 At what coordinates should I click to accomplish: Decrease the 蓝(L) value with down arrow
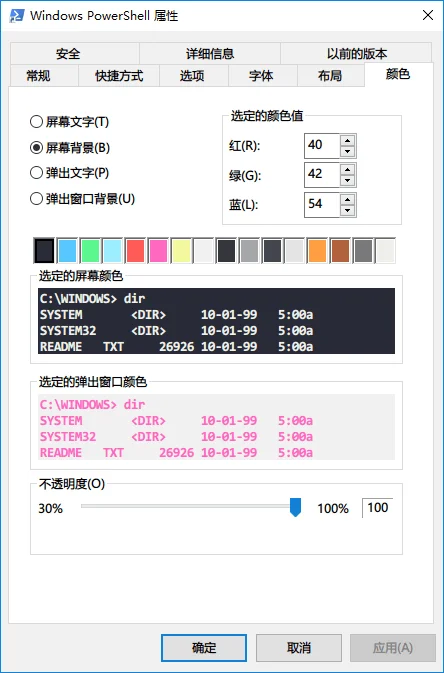coord(347,210)
